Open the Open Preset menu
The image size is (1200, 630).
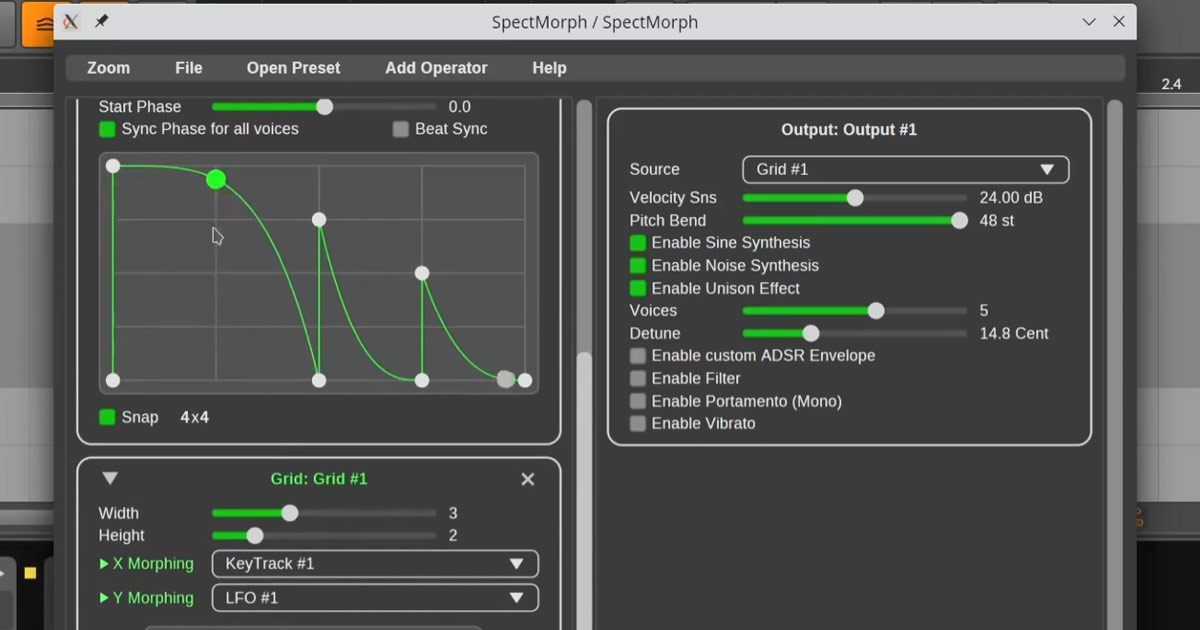(x=293, y=68)
